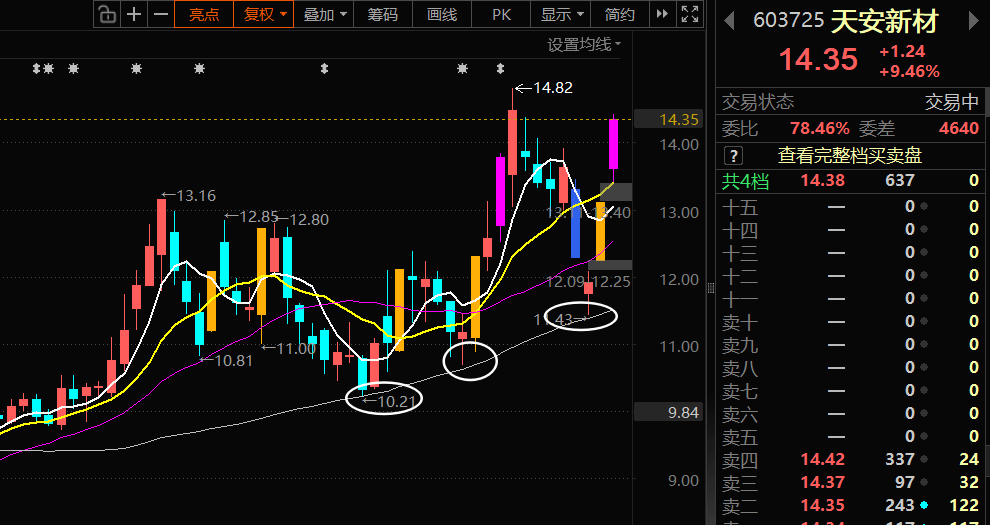
Task: Zoom in with the plus button
Action: [134, 14]
